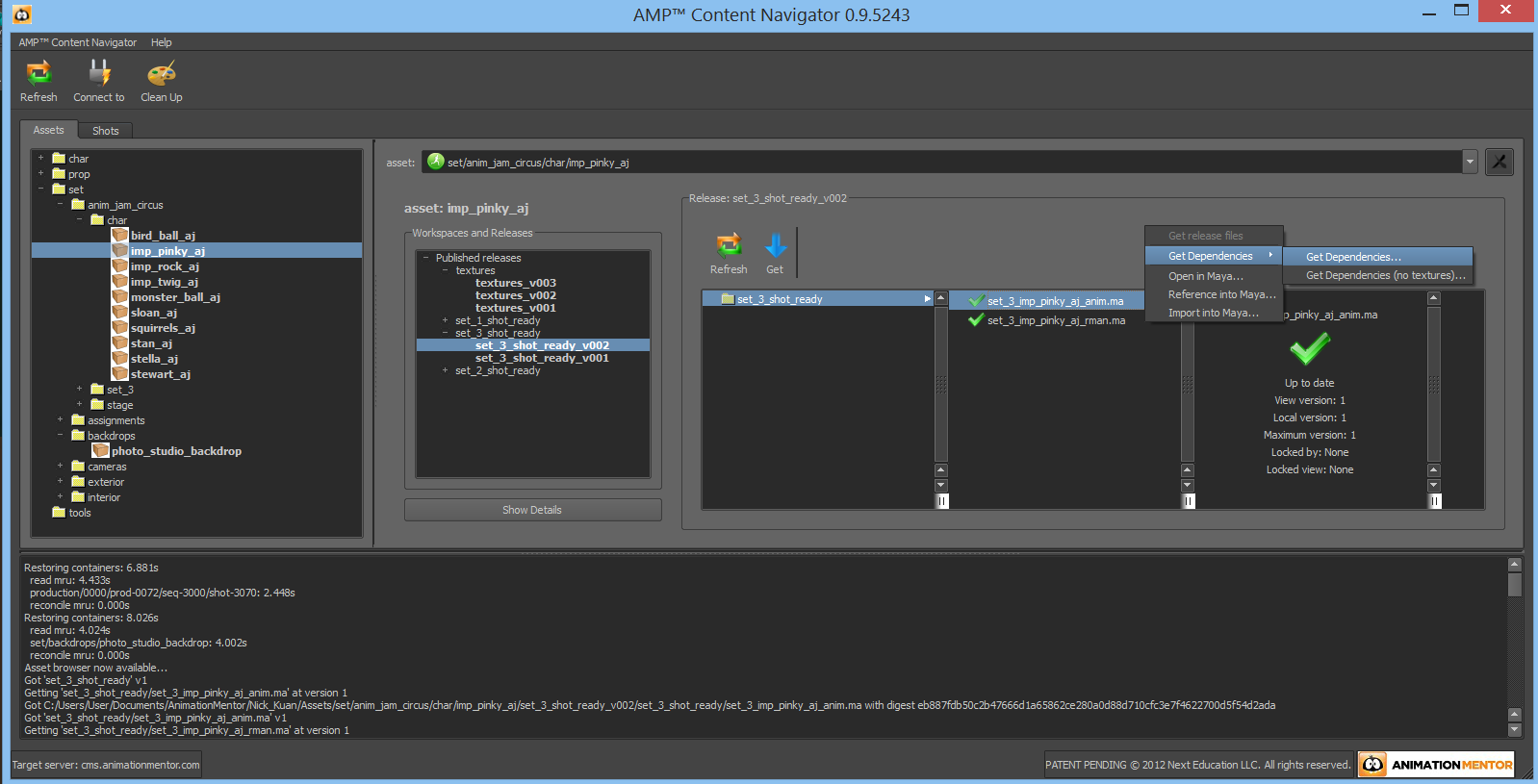1538x784 pixels.
Task: Expand the stage folder node
Action: click(79, 404)
